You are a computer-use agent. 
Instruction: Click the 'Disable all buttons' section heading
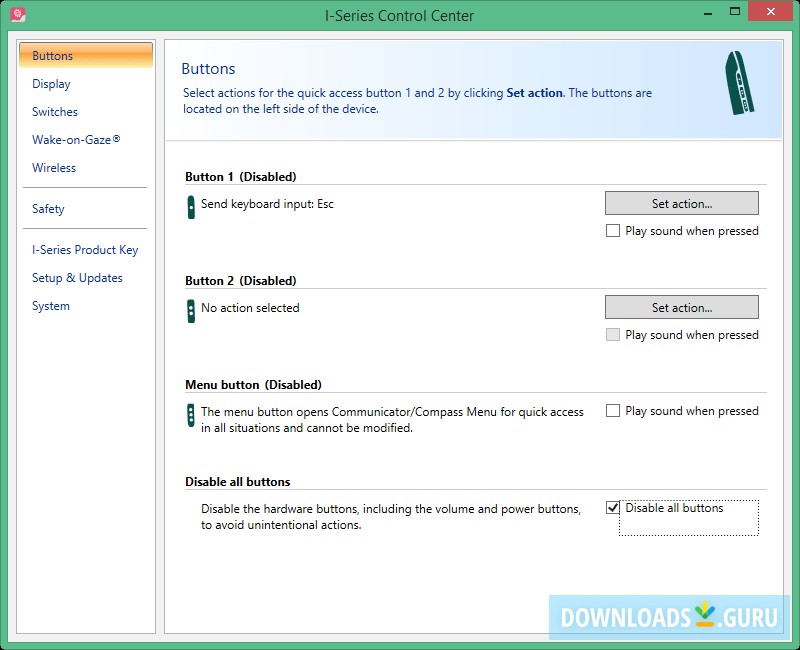click(238, 482)
